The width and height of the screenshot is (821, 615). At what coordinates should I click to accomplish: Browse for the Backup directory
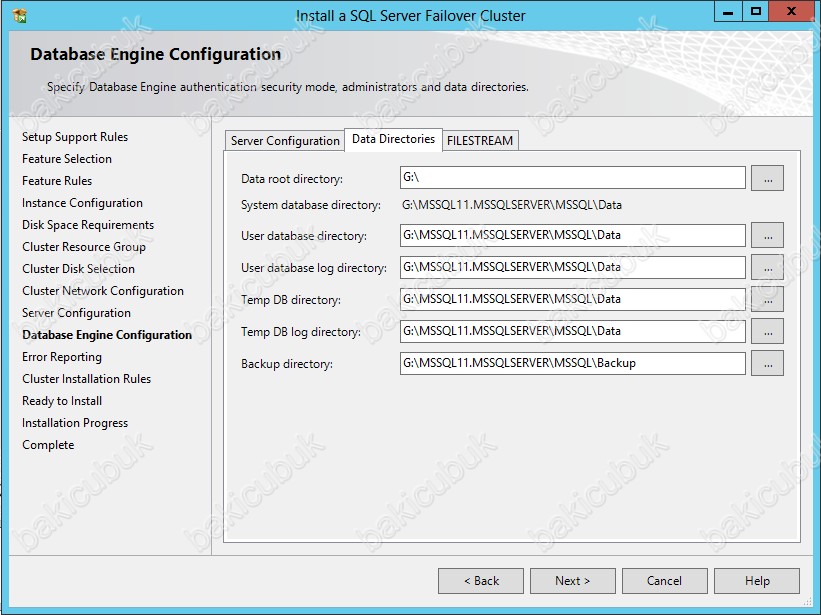(768, 363)
